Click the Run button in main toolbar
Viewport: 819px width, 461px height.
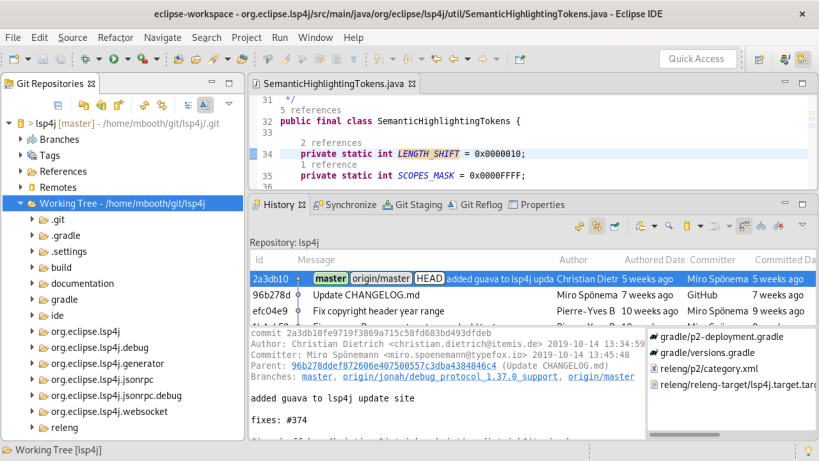(114, 59)
